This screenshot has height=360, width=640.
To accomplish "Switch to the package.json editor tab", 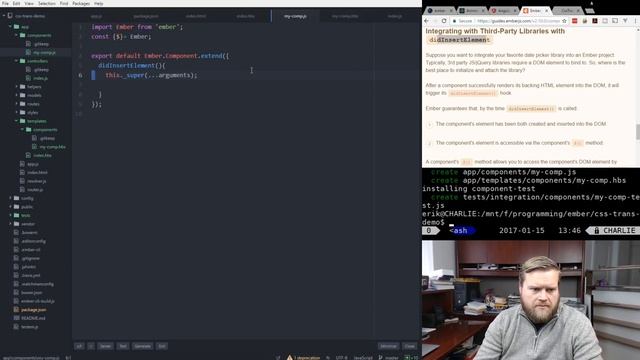I will (x=146, y=16).
